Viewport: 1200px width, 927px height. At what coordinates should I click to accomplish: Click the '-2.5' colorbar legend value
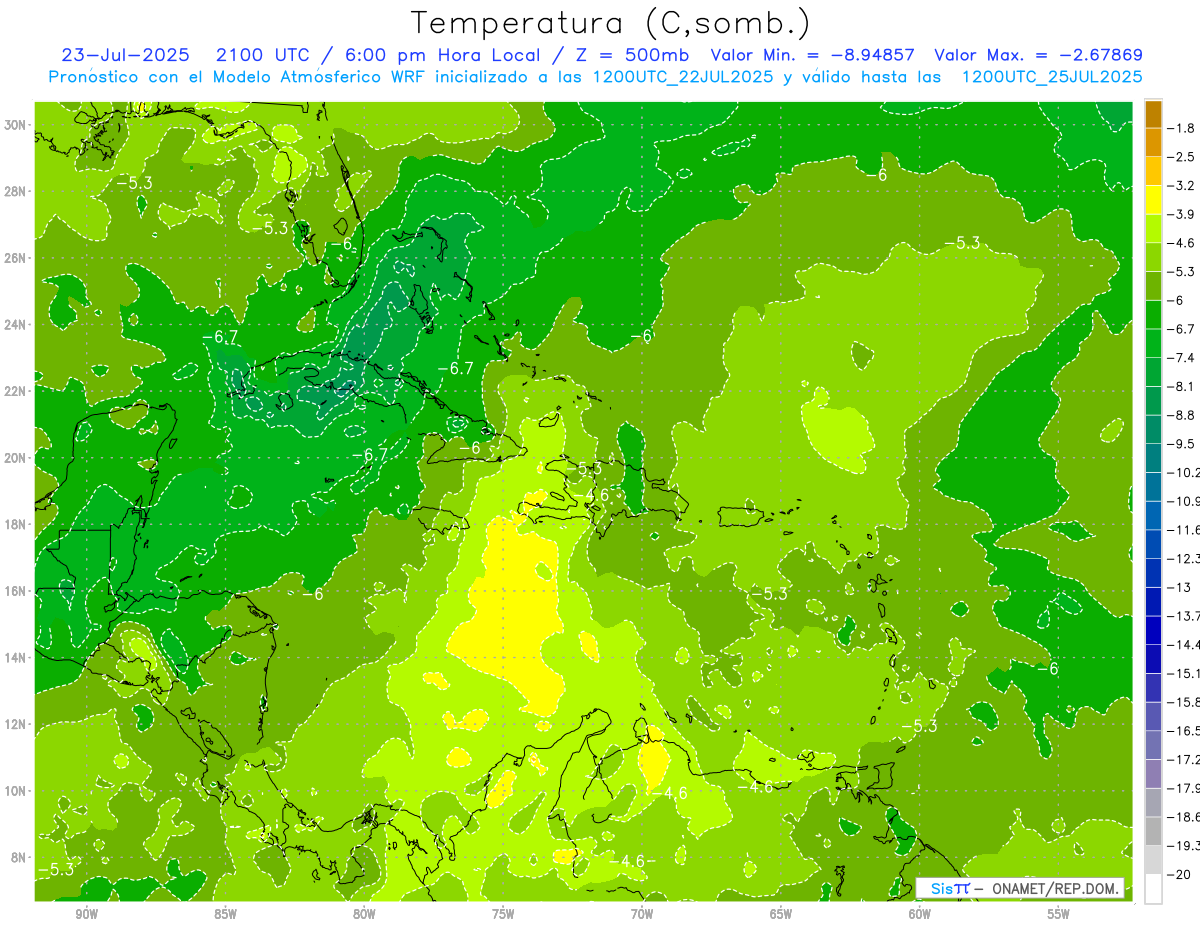coord(1181,157)
